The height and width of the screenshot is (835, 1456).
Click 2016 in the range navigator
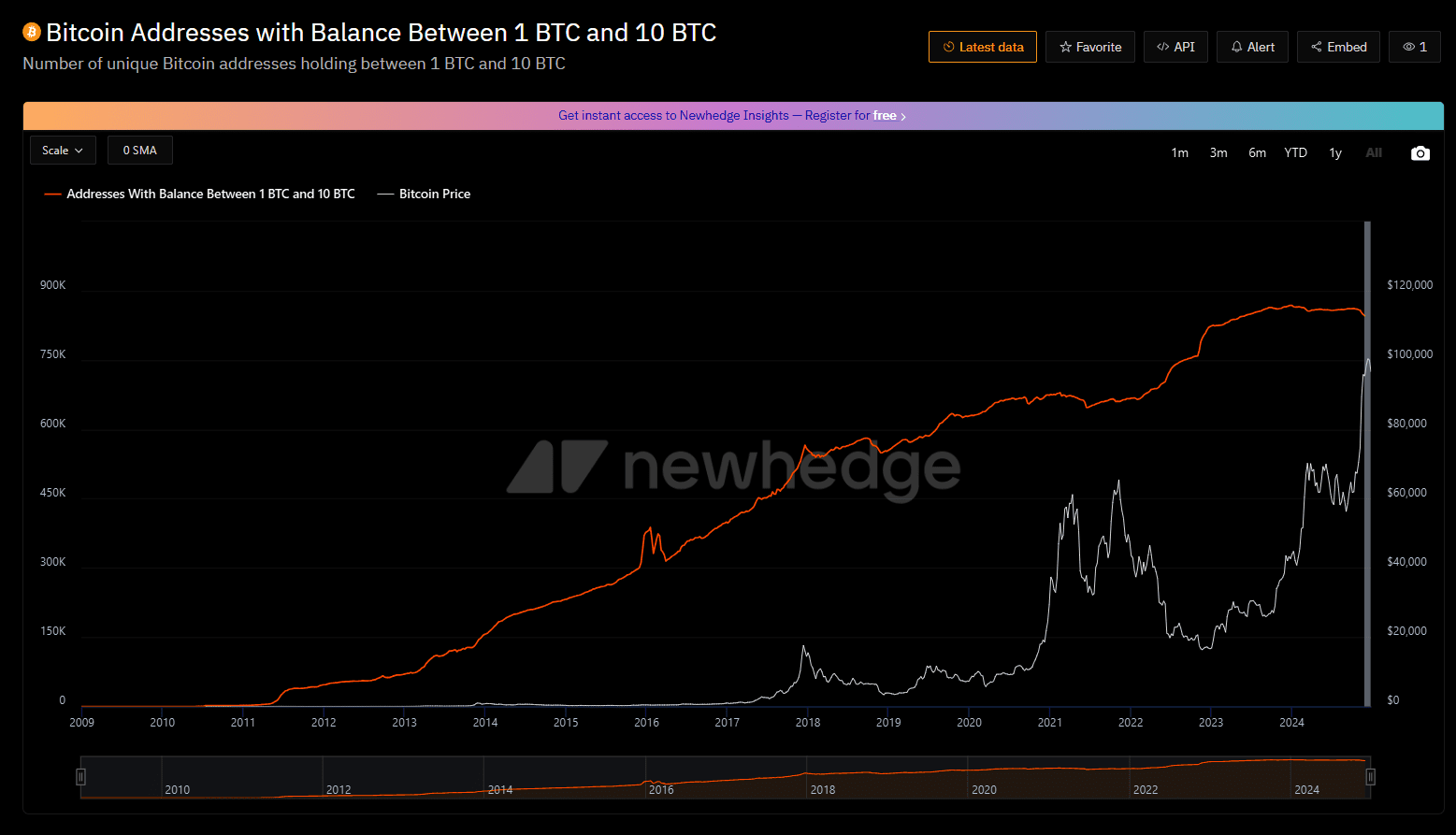click(661, 790)
